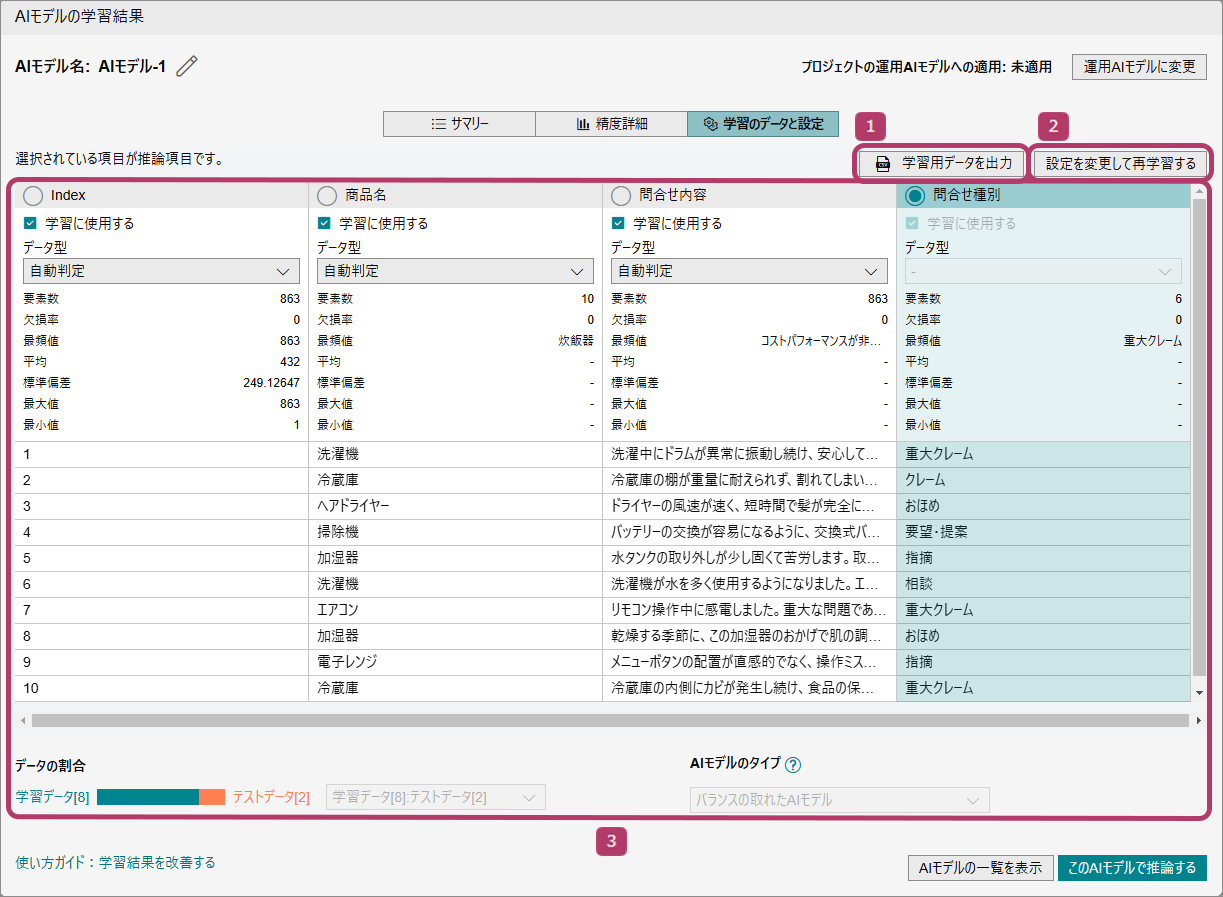
Task: Click the 学習データ[8] label
Action: point(53,797)
